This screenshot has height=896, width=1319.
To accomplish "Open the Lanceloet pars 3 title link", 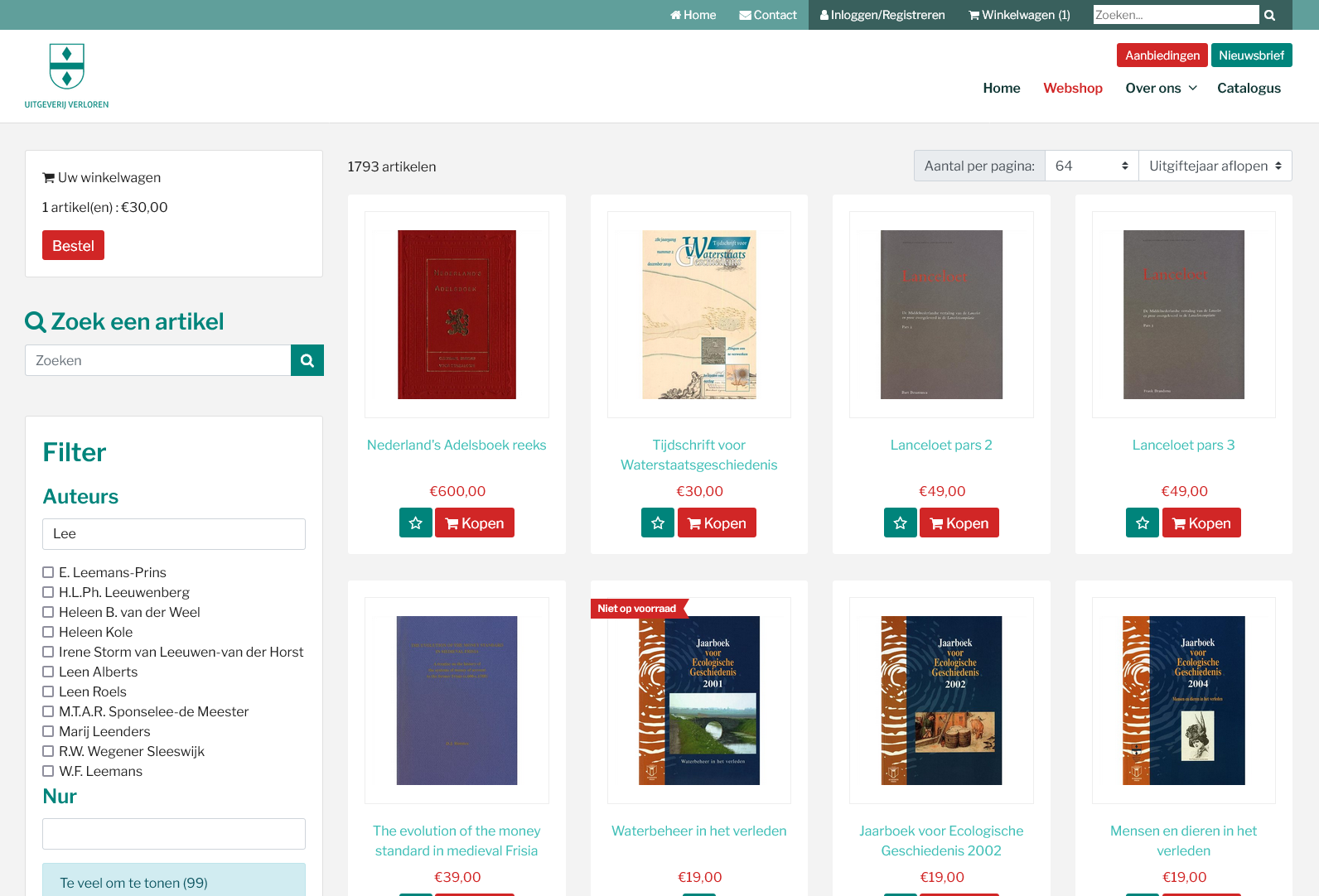I will (x=1184, y=445).
